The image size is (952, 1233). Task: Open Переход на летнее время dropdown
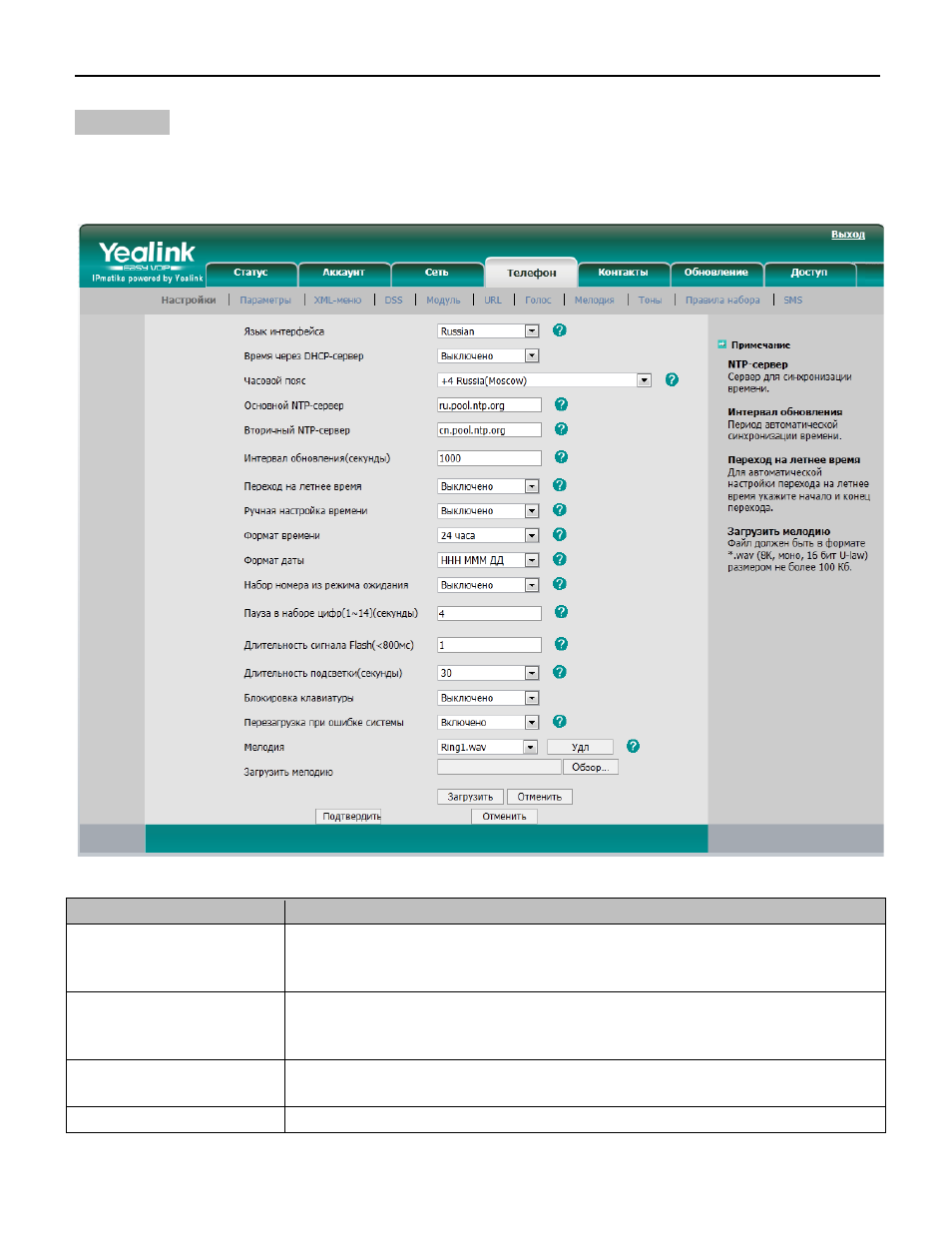coord(488,486)
